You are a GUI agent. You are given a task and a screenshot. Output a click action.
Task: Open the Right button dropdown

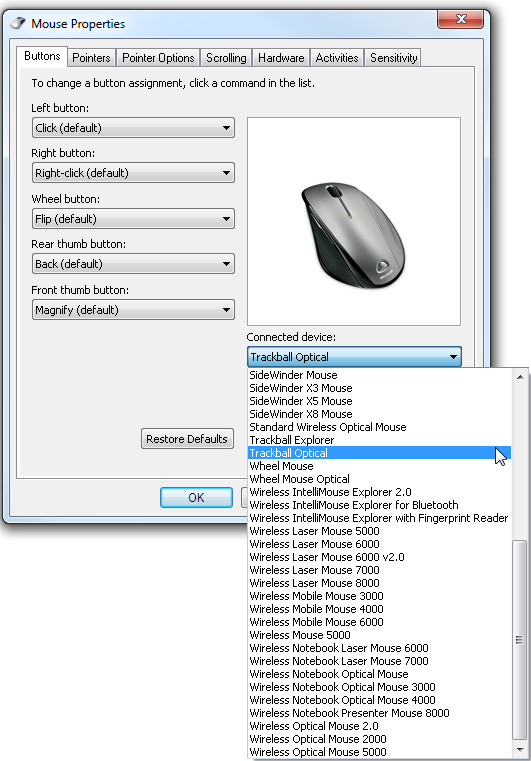pyautogui.click(x=133, y=173)
